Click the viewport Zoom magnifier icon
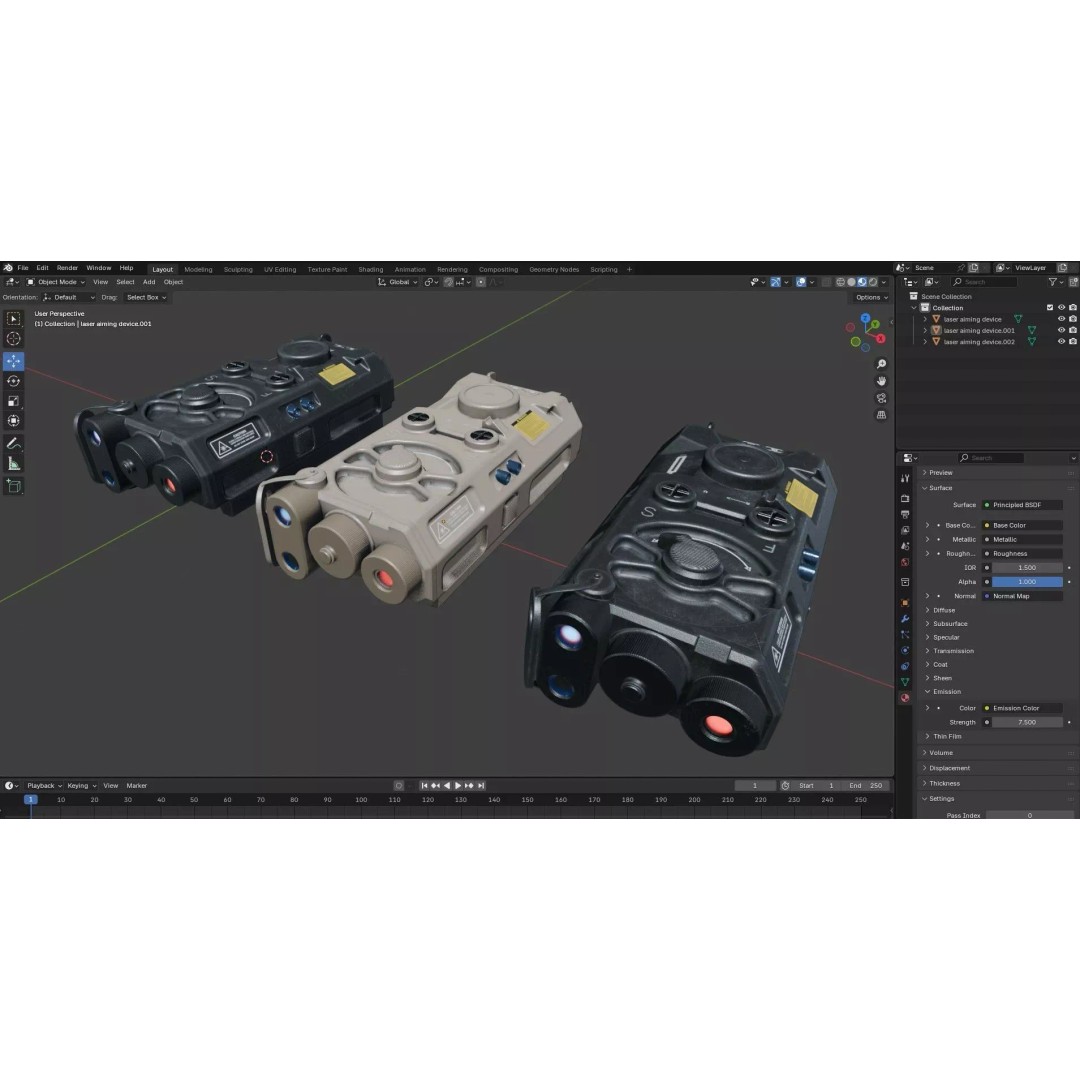 tap(881, 364)
